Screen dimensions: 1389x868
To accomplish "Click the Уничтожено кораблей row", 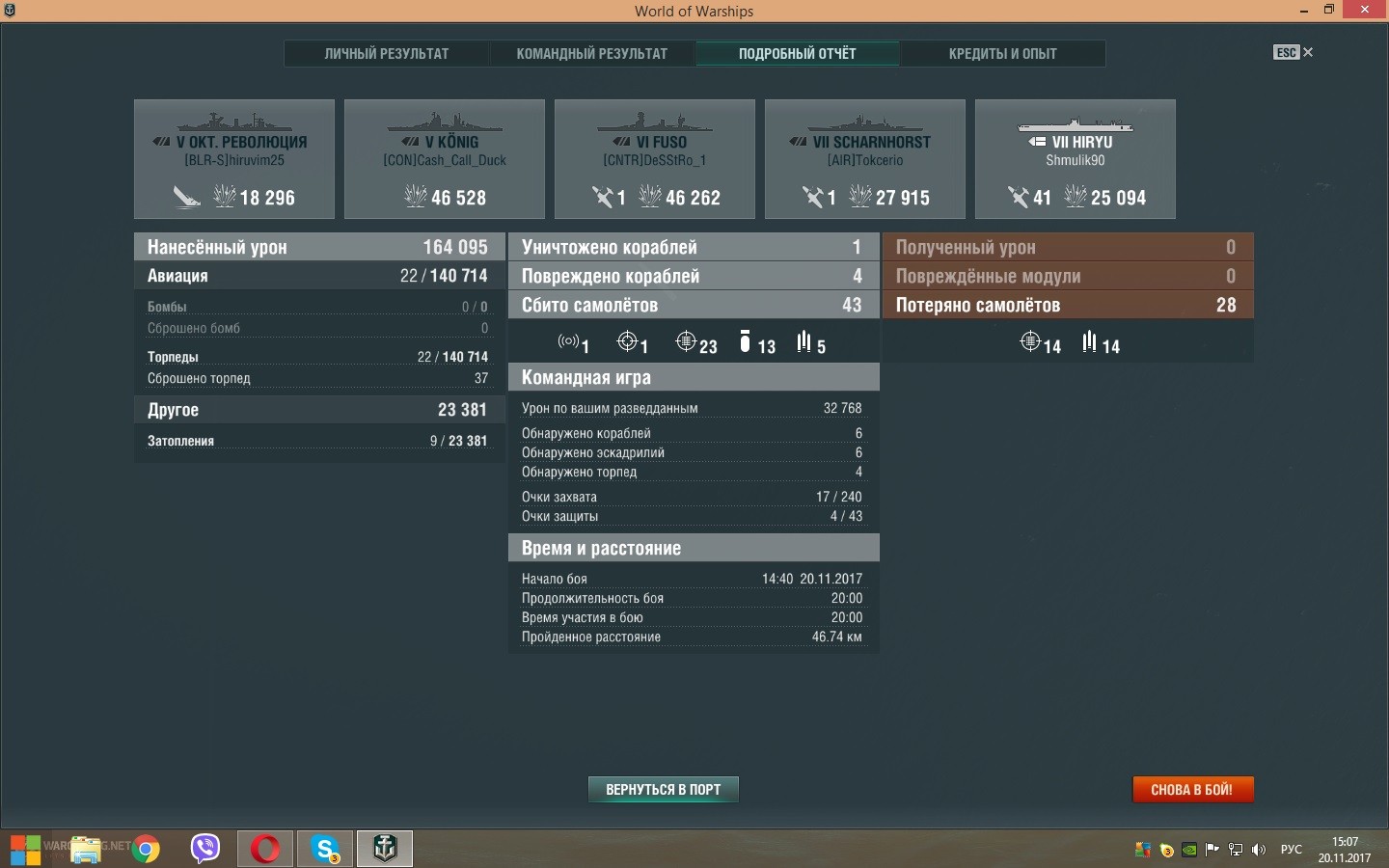I will coord(694,247).
